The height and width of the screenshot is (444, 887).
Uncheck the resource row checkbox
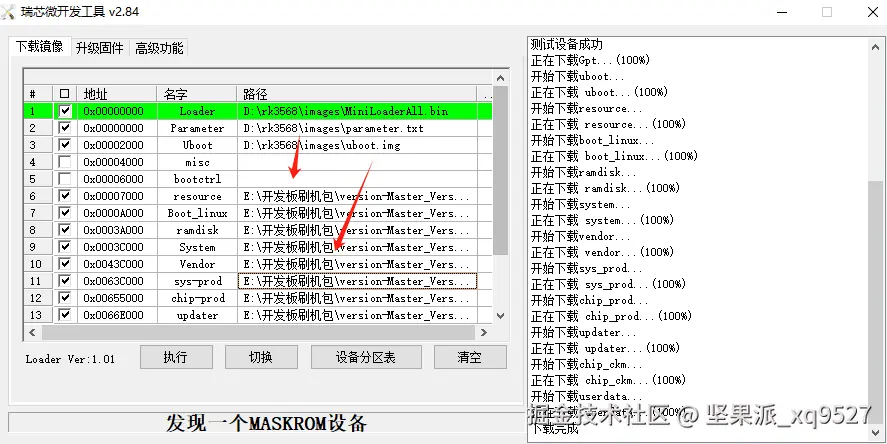click(x=65, y=196)
